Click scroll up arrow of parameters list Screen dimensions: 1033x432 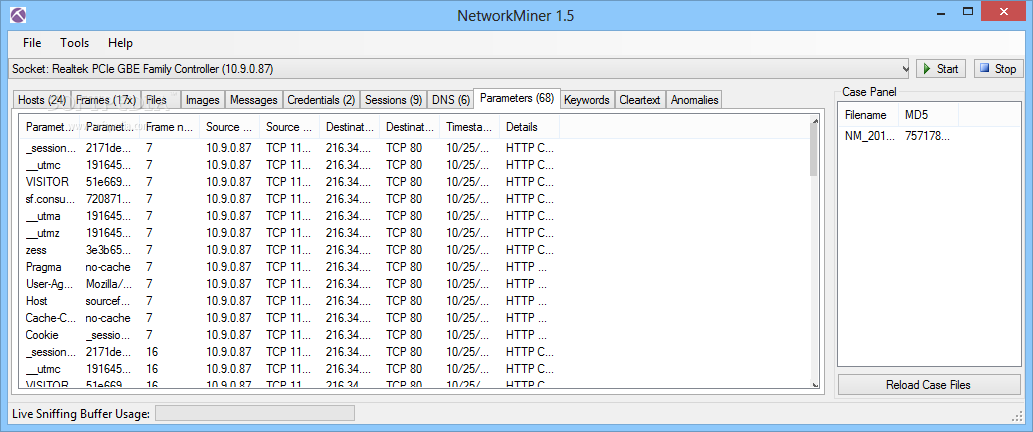click(814, 121)
